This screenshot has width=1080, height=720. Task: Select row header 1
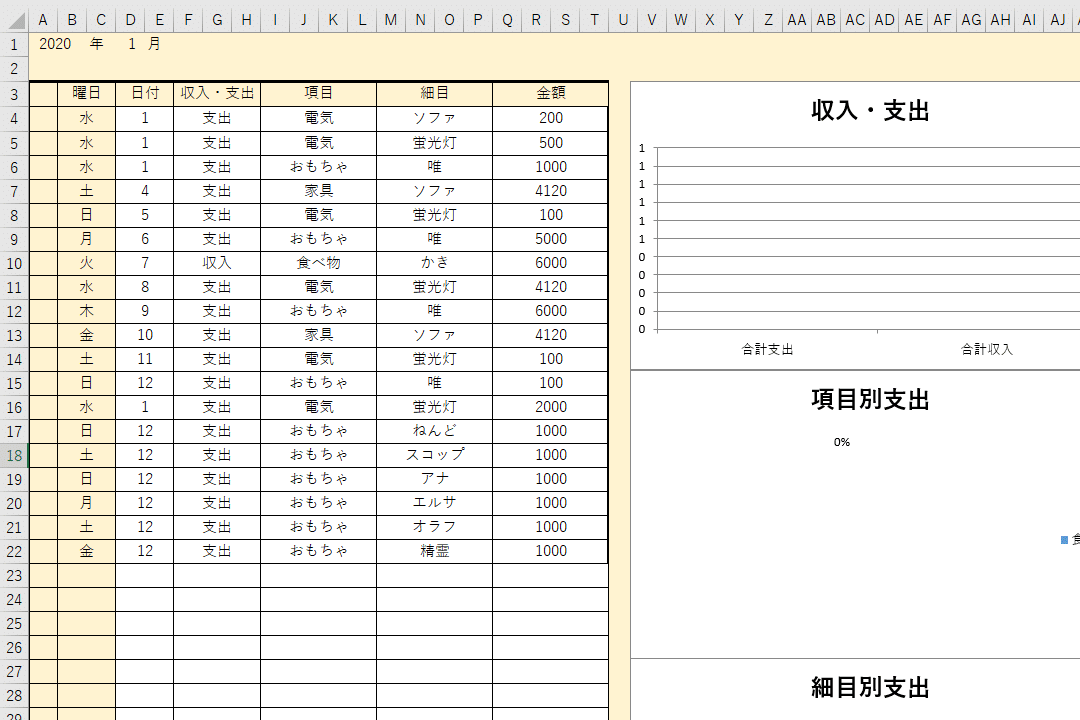14,45
